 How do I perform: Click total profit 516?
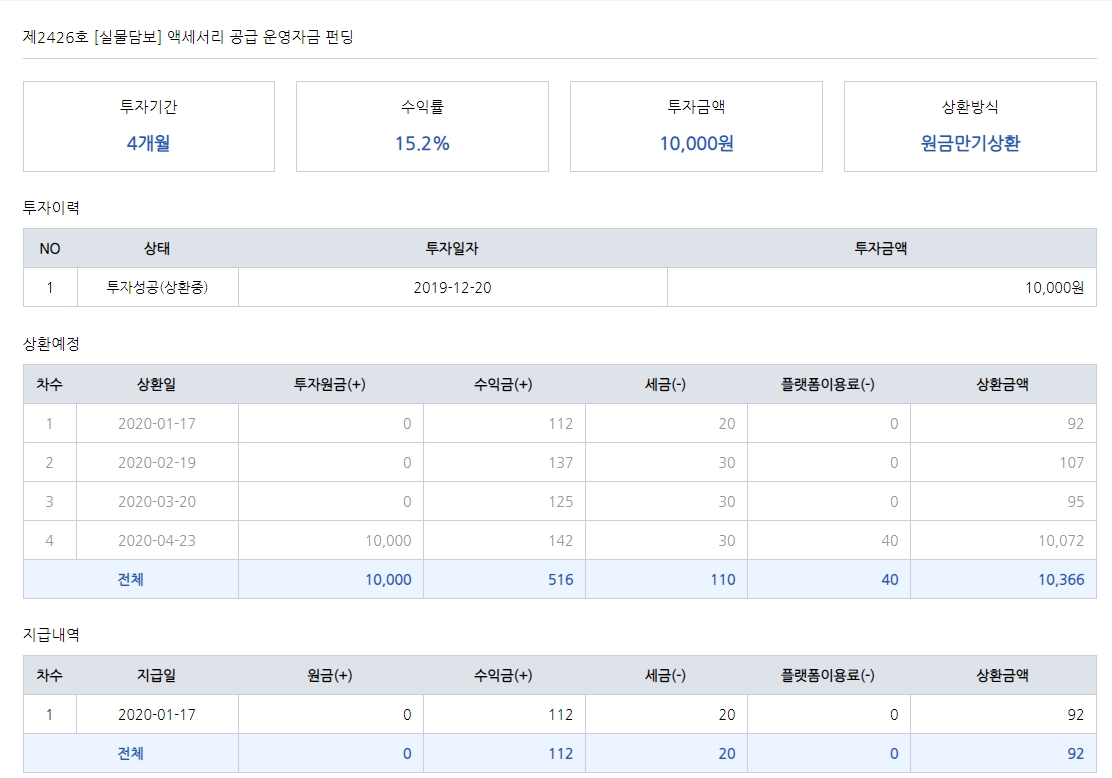560,579
